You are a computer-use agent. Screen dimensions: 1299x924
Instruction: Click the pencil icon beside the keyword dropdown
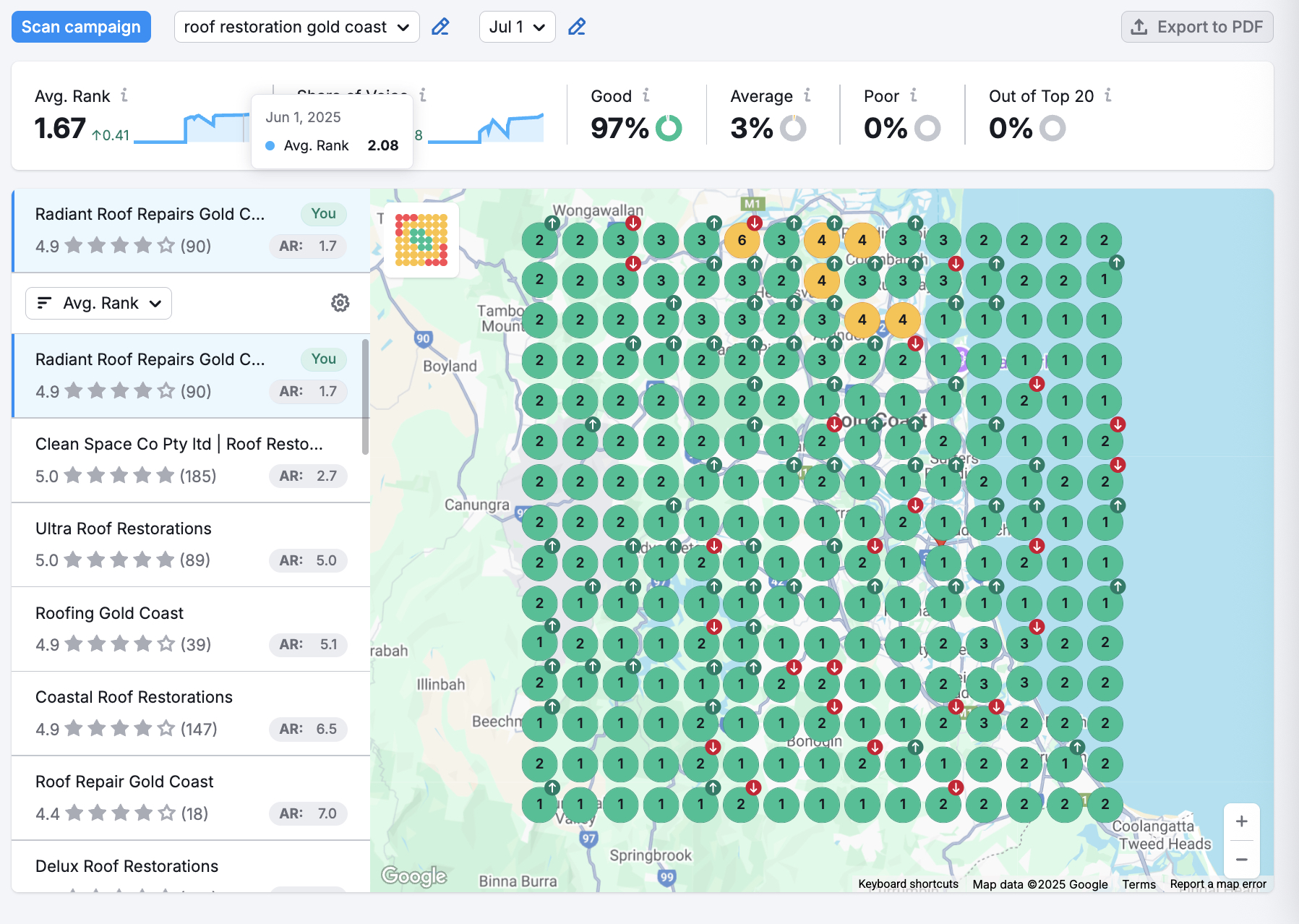click(440, 27)
